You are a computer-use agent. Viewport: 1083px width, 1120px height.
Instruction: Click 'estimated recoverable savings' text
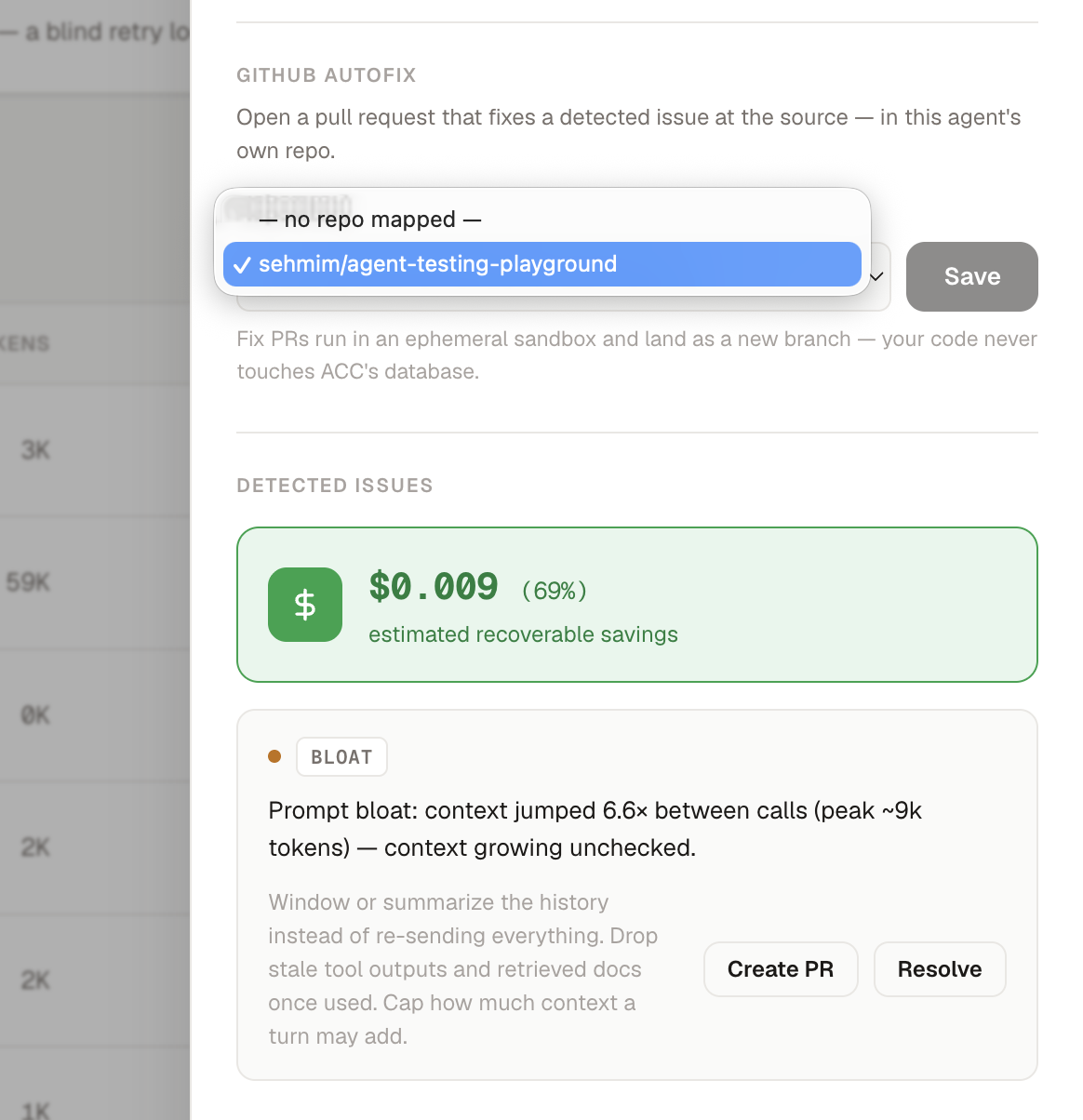click(x=523, y=634)
